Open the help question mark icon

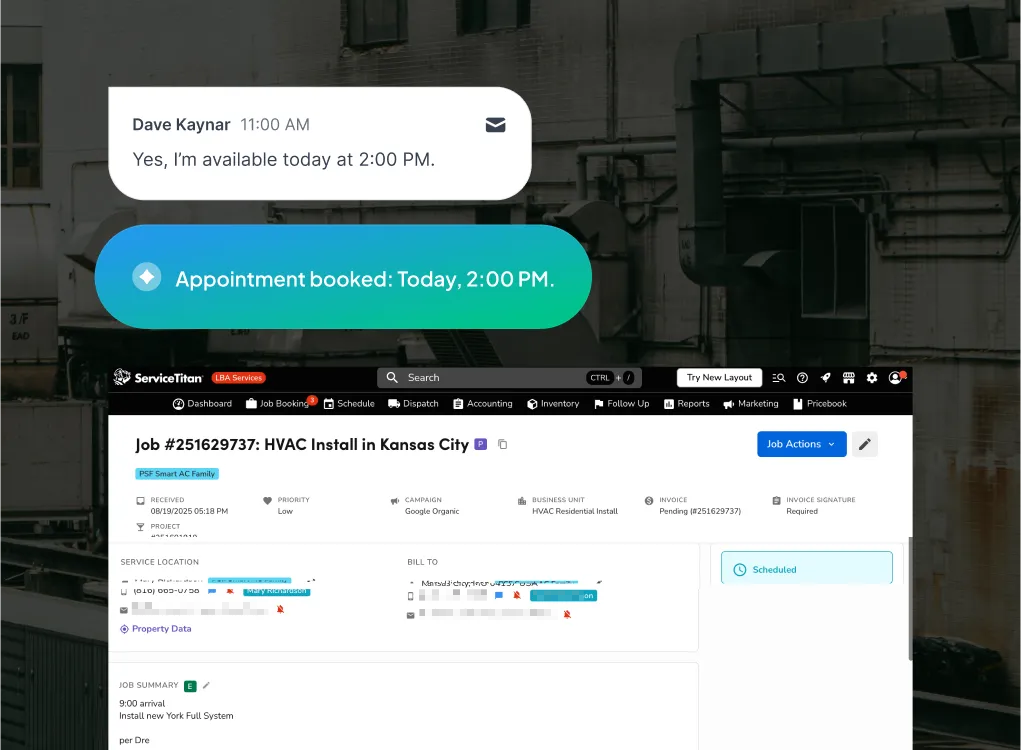point(802,378)
